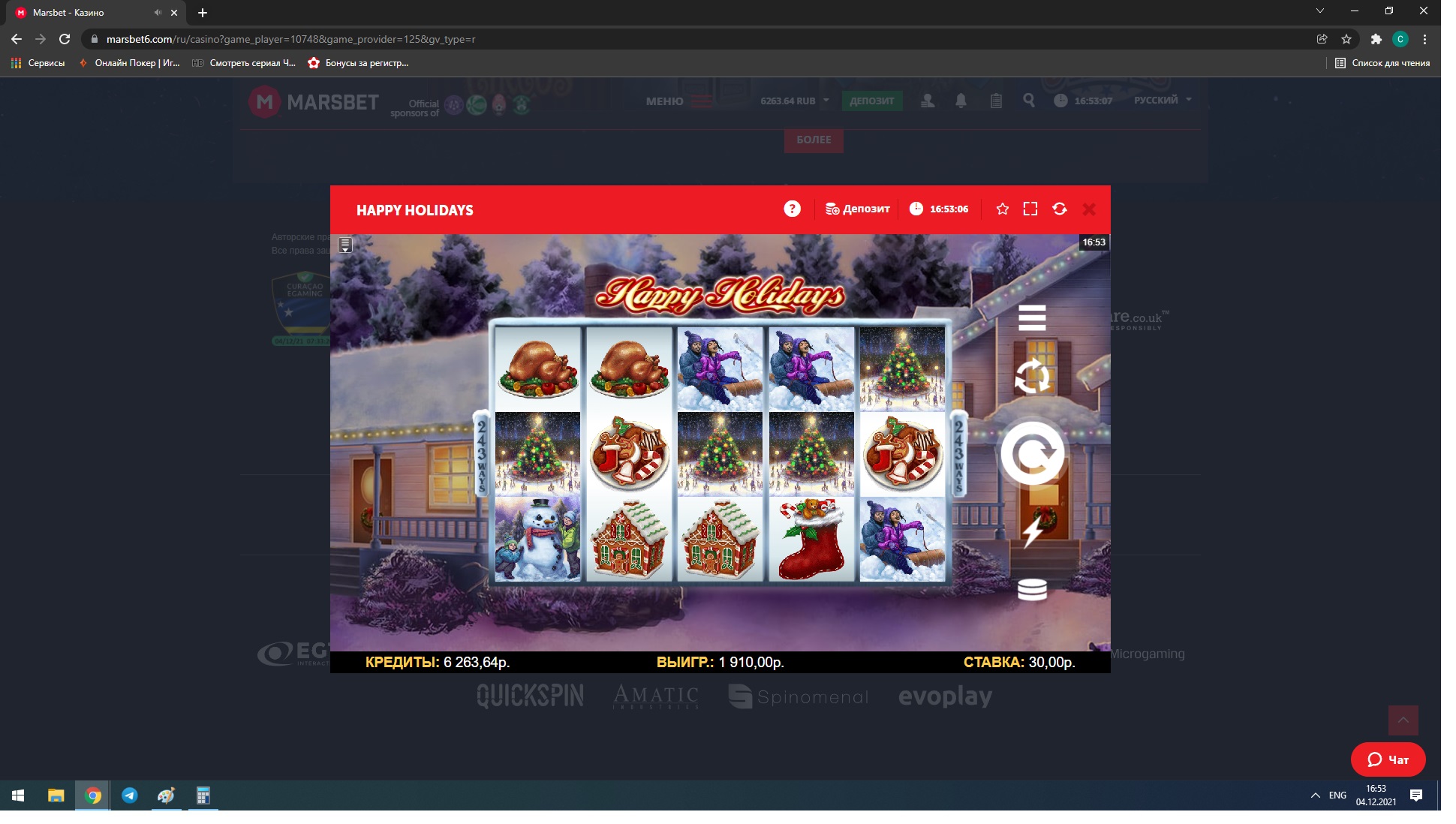Expand the small panel icon top-left of game
Image resolution: width=1456 pixels, height=824 pixels.
click(x=345, y=245)
